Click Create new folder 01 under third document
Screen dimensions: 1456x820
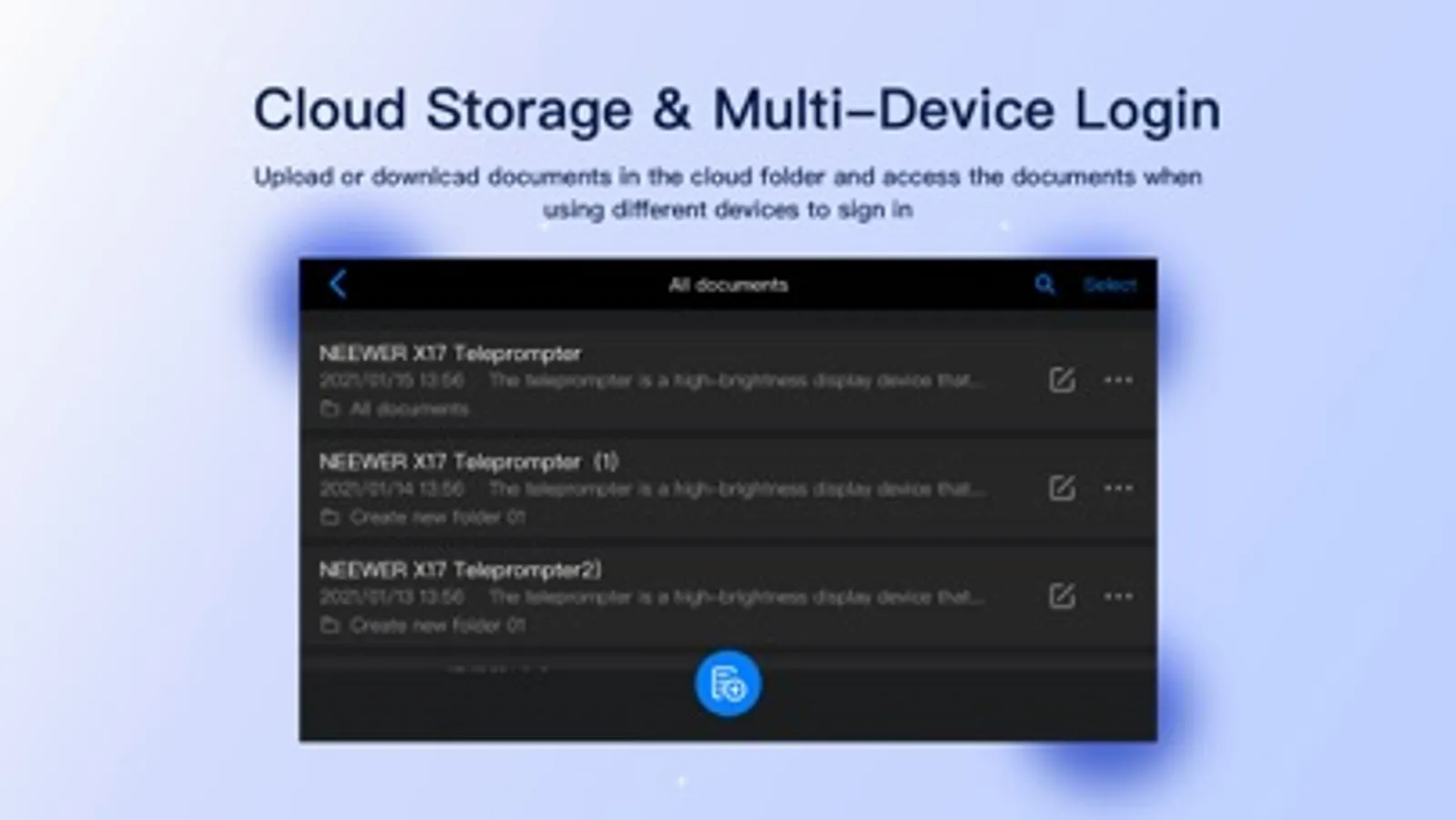(438, 626)
